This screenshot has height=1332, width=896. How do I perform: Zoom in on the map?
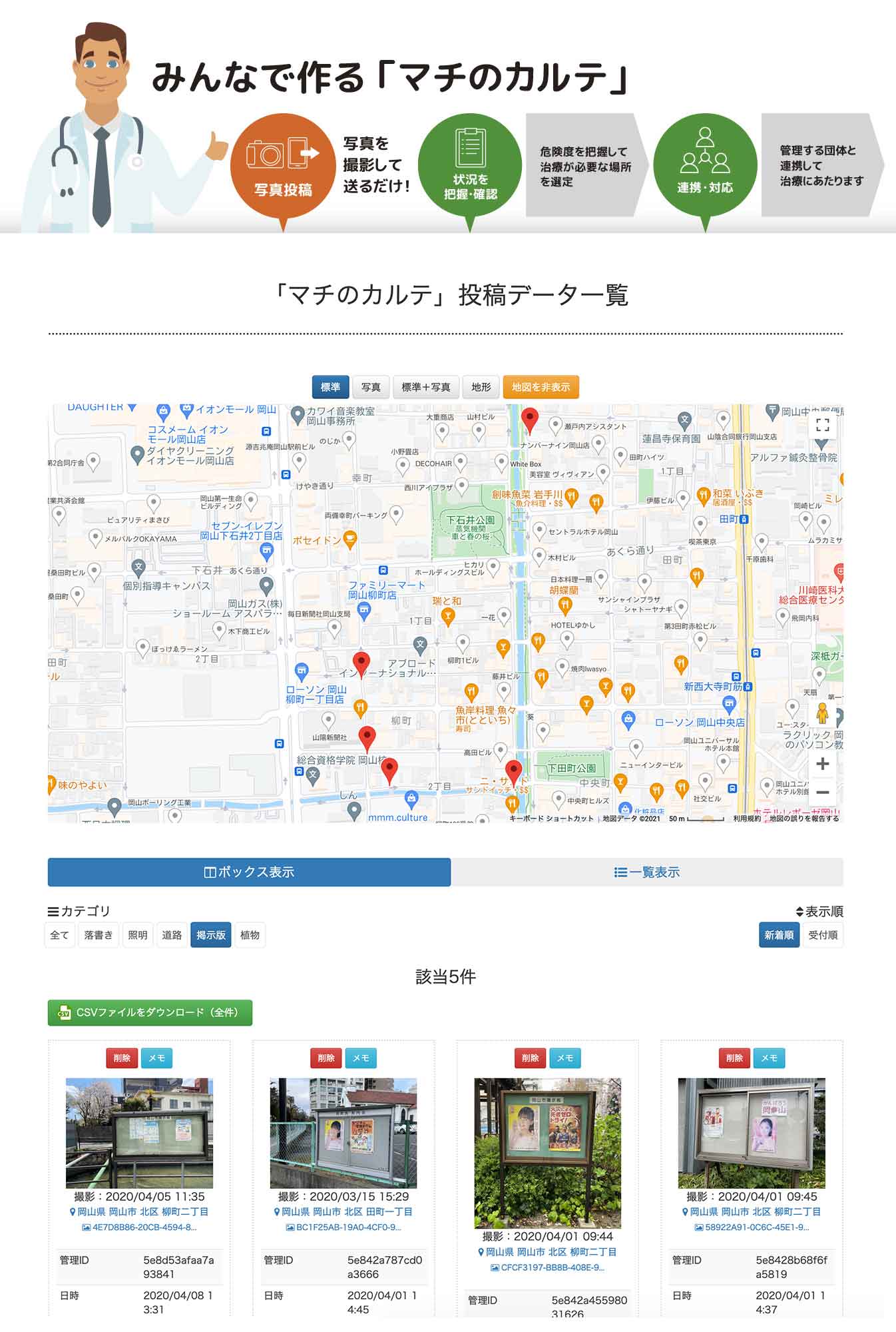pos(822,763)
